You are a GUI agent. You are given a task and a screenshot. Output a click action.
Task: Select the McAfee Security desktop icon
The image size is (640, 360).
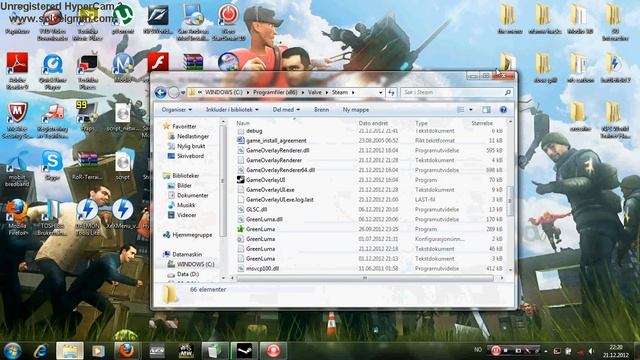tap(17, 120)
